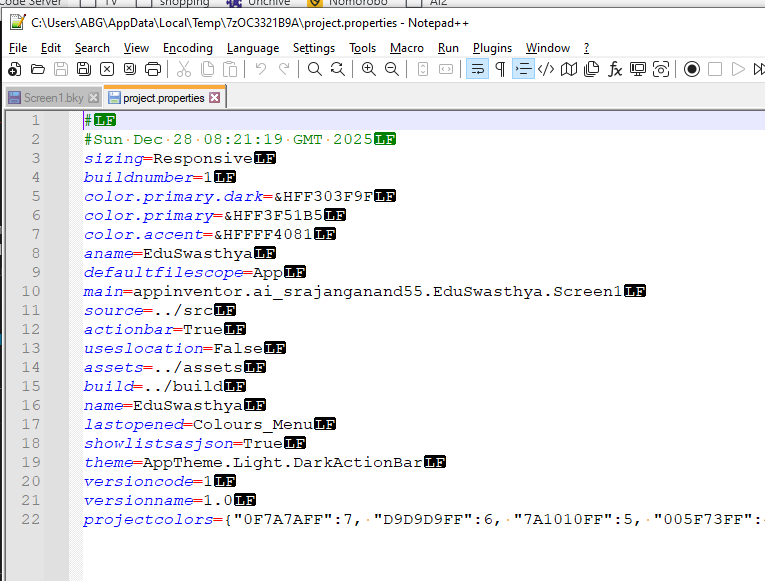765x581 pixels.
Task: Click the Print toolbar icon
Action: [x=153, y=69]
